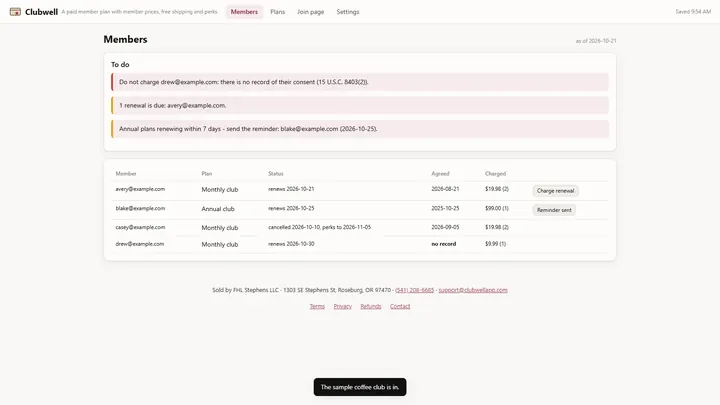The height and width of the screenshot is (405, 720).
Task: Click the no-consent alert for drew@example.com
Action: point(360,82)
